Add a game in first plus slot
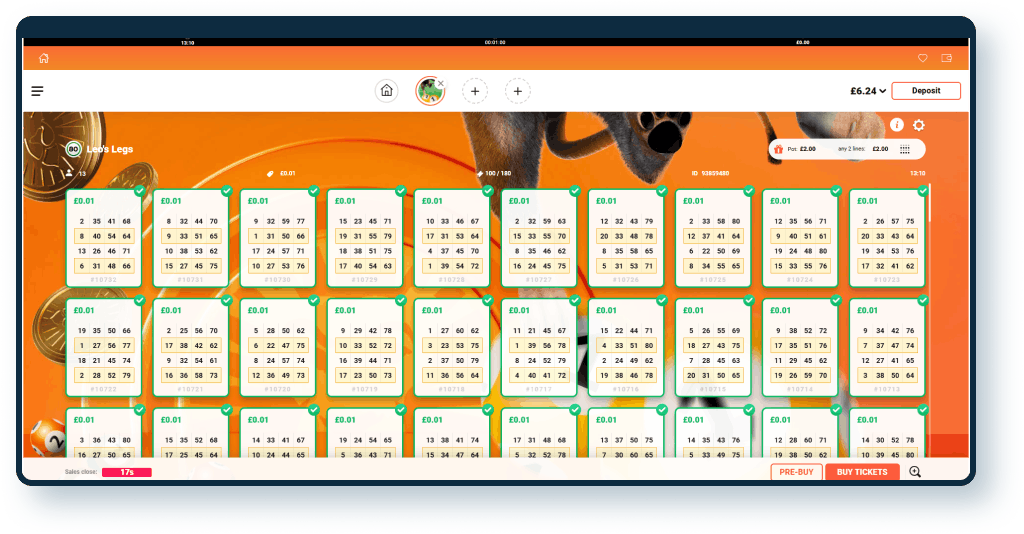This screenshot has width=1024, height=534. point(475,91)
